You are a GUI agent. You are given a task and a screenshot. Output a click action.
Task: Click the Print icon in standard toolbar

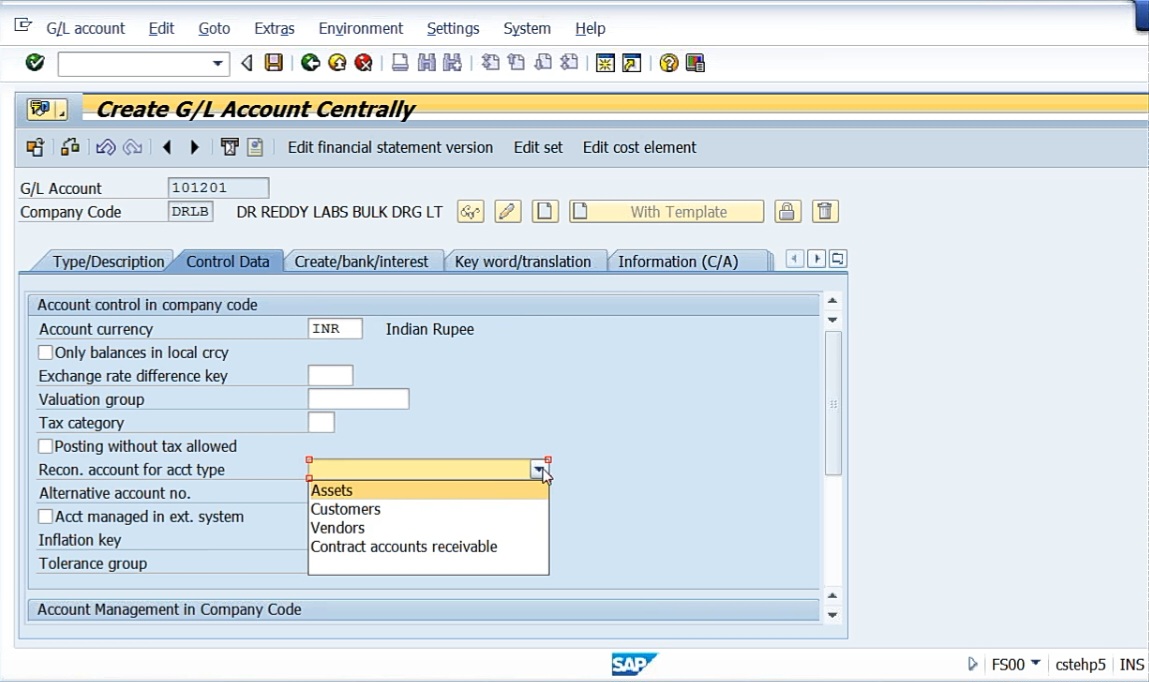click(x=399, y=63)
